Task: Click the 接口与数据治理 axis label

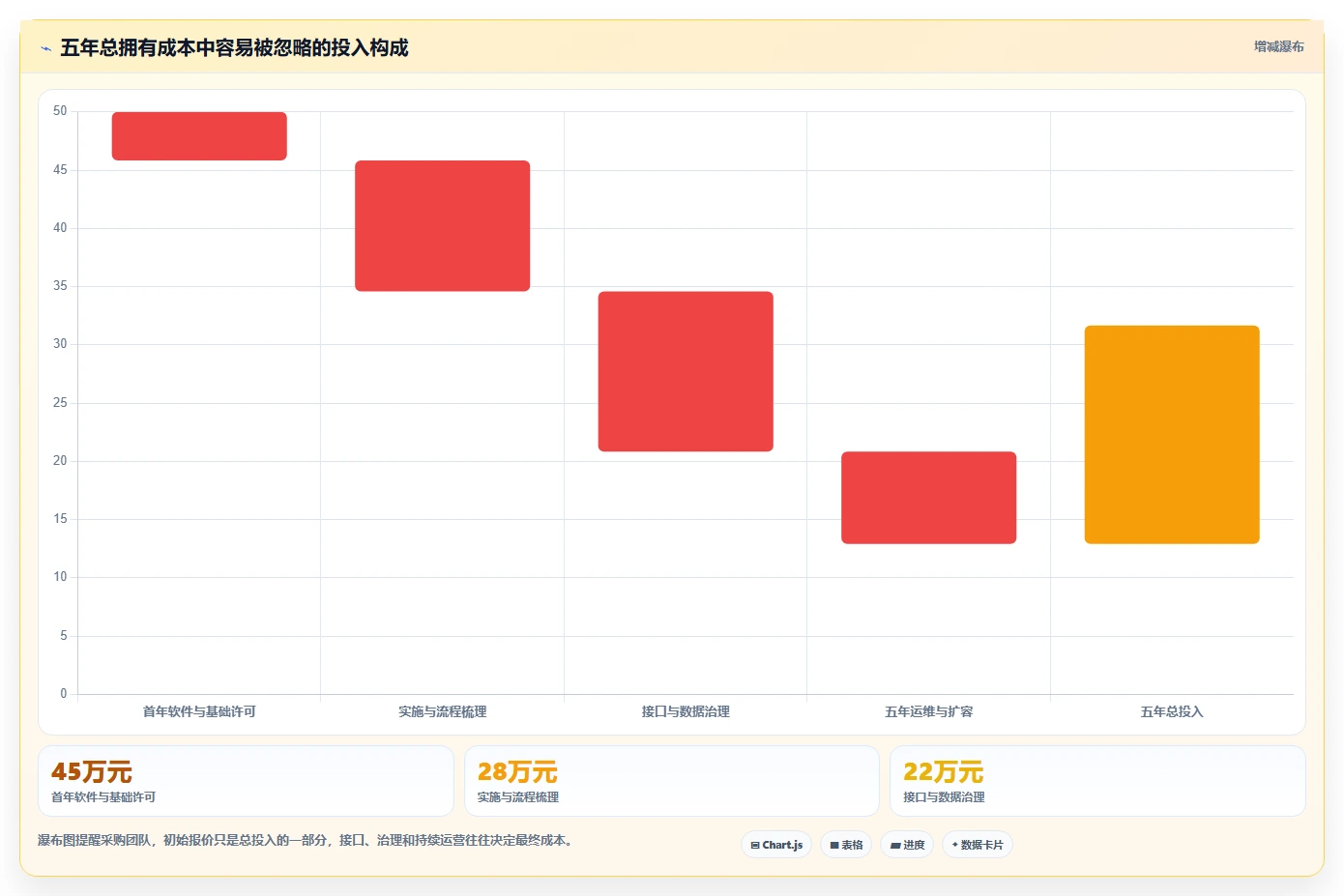Action: (x=686, y=711)
